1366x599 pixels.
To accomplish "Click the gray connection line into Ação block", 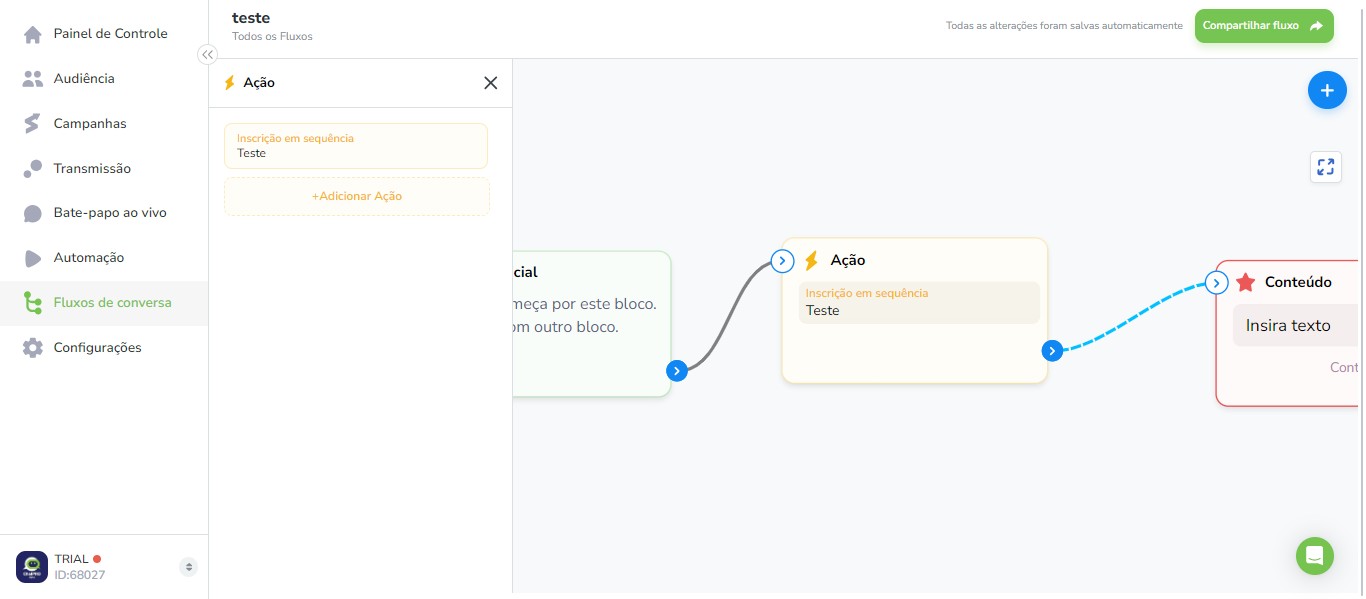I will pyautogui.click(x=729, y=317).
